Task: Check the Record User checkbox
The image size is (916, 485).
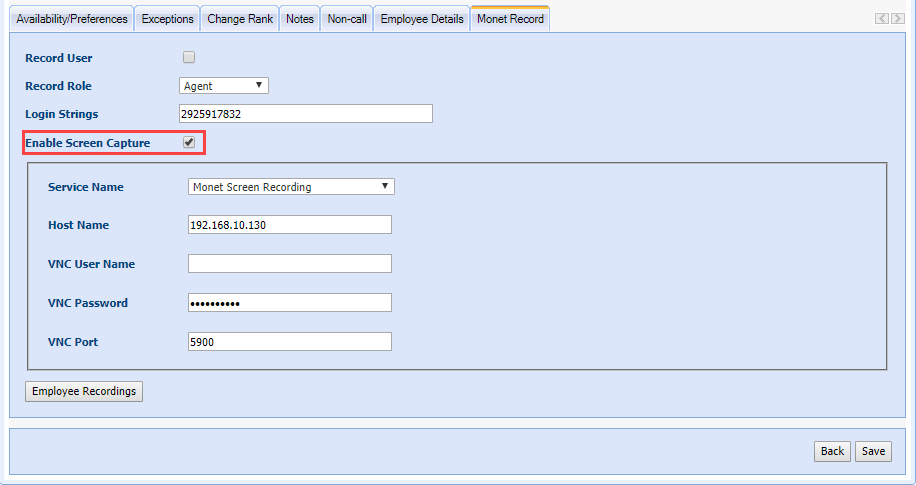Action: [189, 58]
